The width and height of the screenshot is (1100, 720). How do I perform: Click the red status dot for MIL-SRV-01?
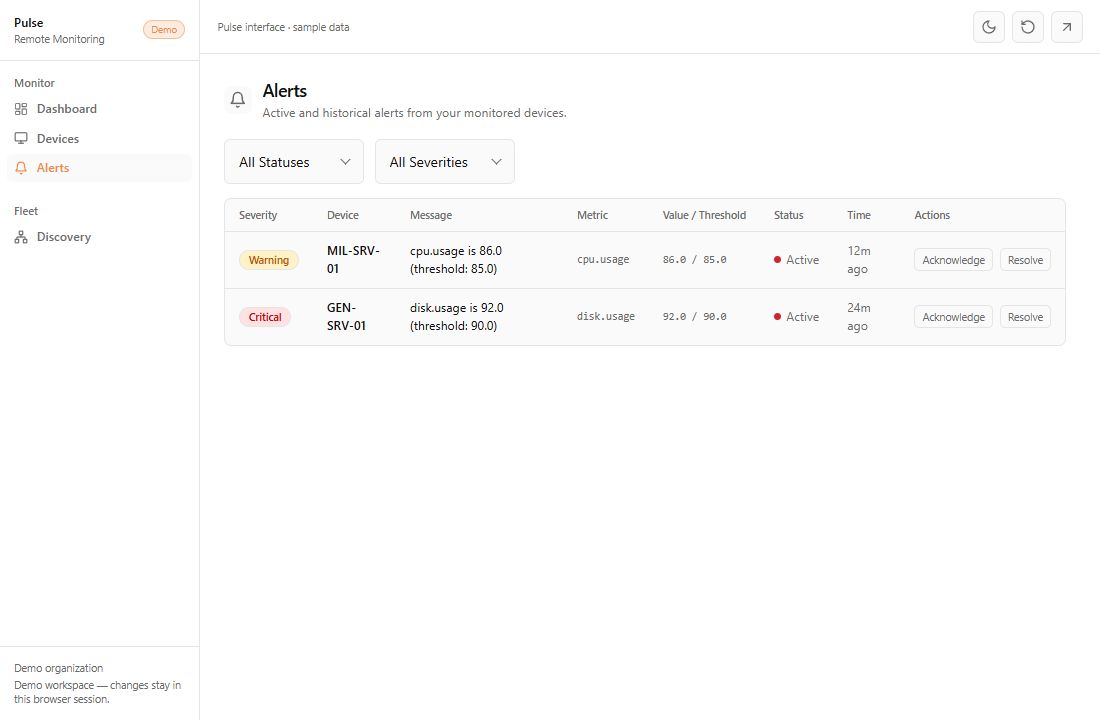click(777, 260)
